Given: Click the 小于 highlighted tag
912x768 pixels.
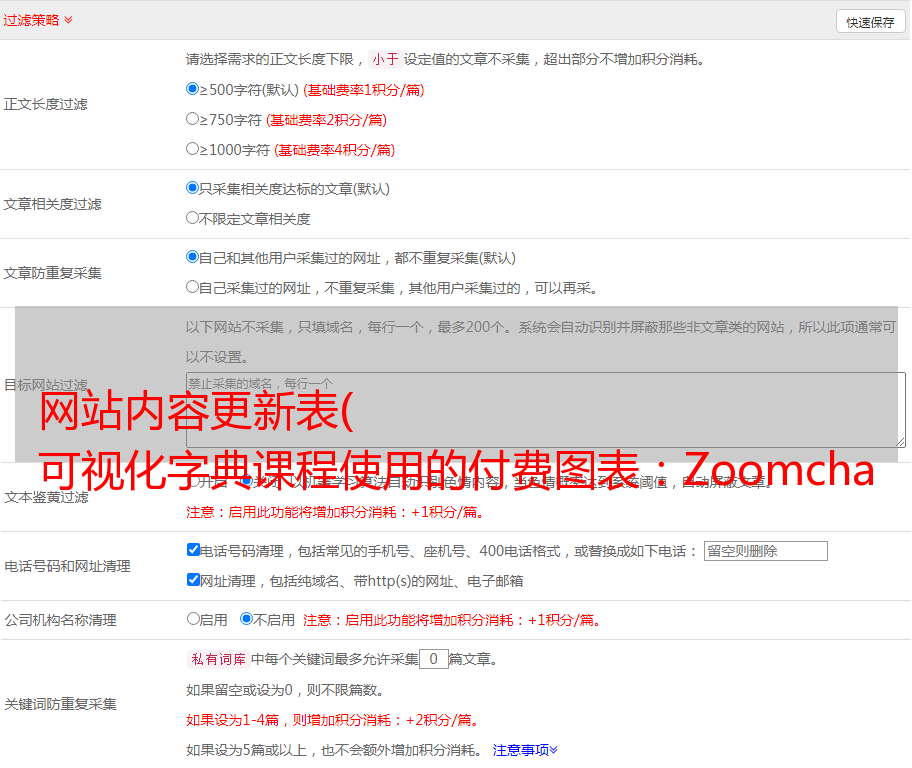Looking at the screenshot, I should 386,59.
